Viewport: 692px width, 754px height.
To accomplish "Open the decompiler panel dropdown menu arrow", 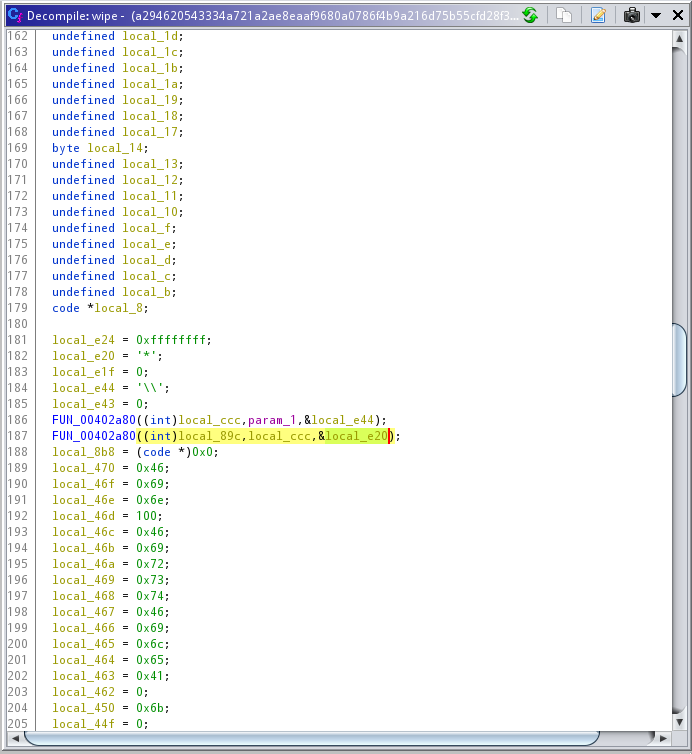I will (655, 15).
